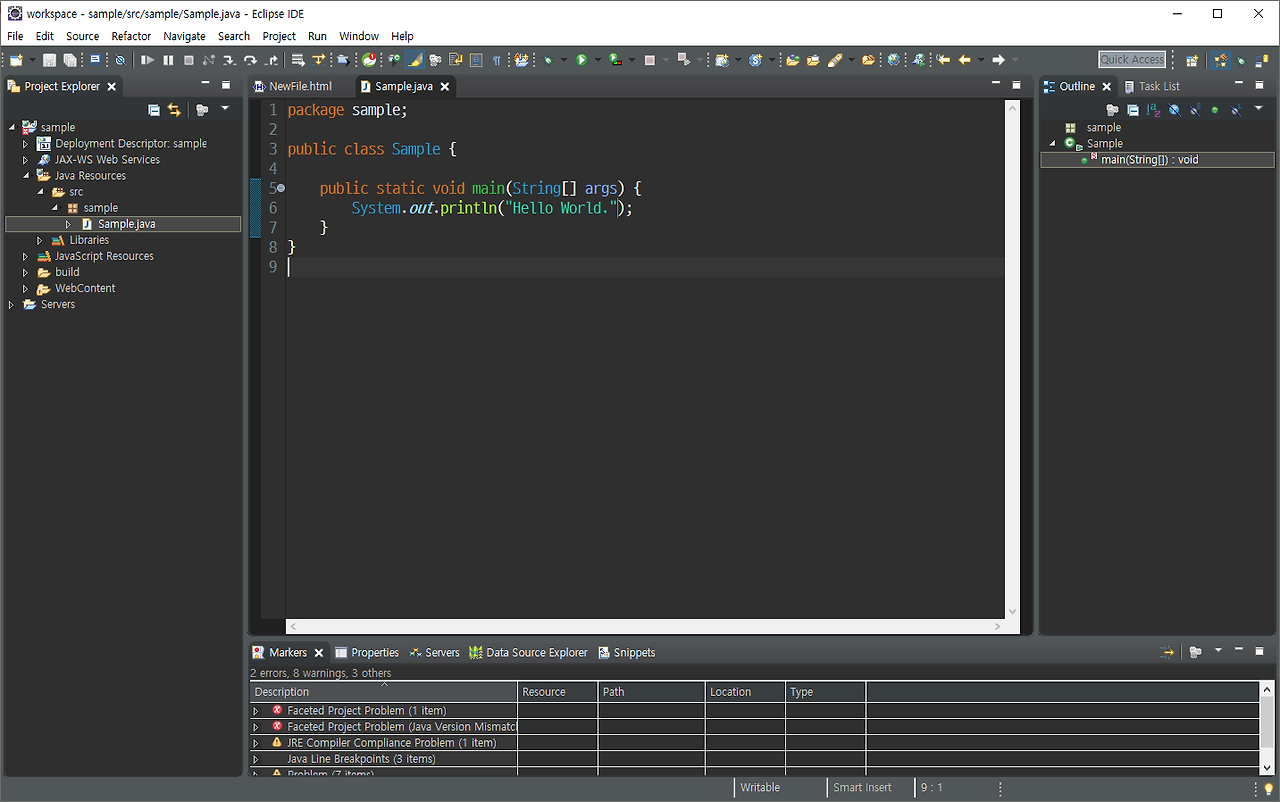Collapse the sample project tree node

(12, 127)
